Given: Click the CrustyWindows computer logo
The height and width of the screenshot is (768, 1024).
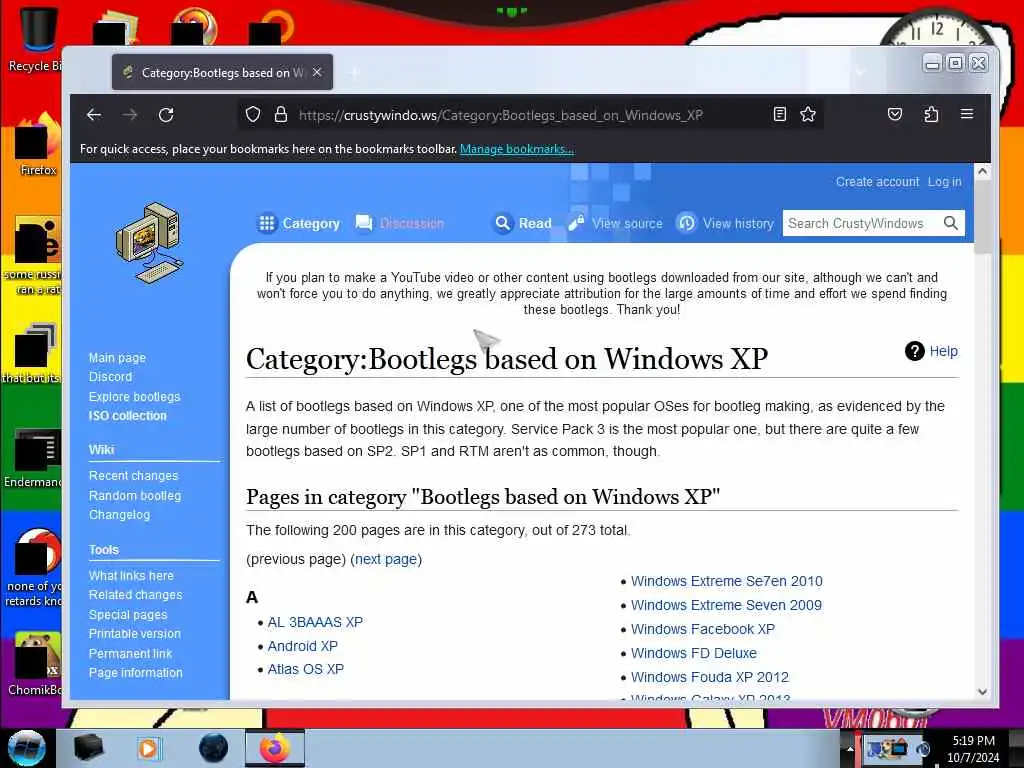Looking at the screenshot, I should tap(150, 243).
